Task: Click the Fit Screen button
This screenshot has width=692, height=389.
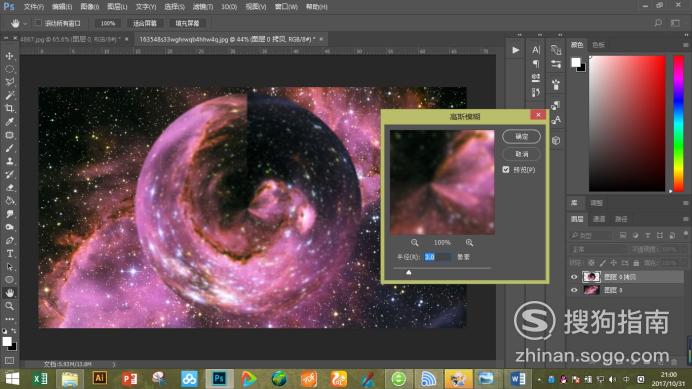Action: tap(145, 23)
